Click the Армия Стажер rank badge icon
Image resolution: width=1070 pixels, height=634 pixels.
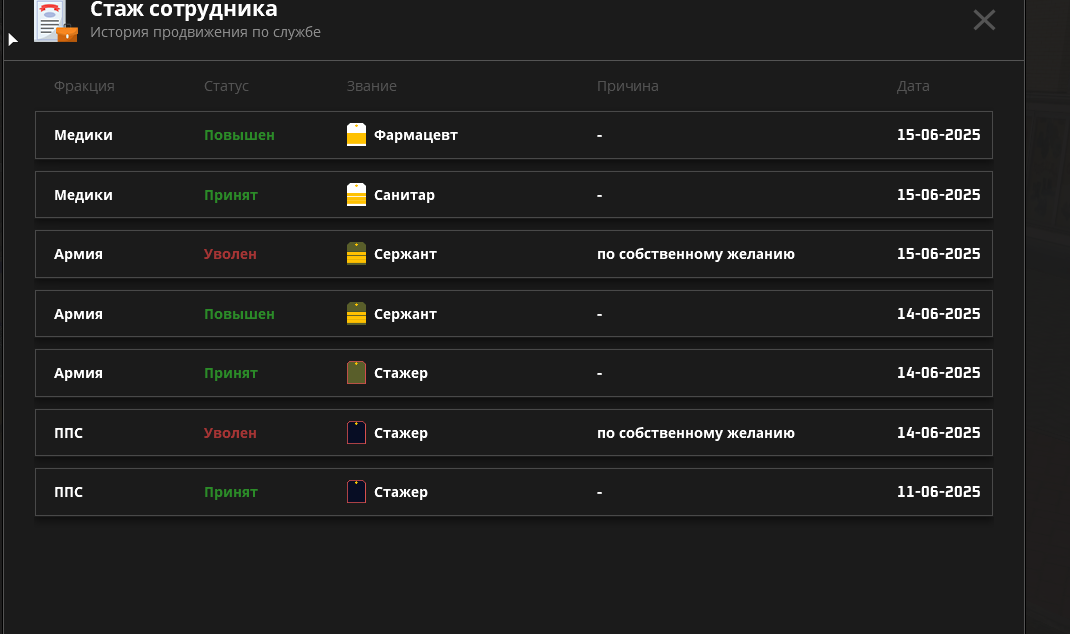pos(356,373)
